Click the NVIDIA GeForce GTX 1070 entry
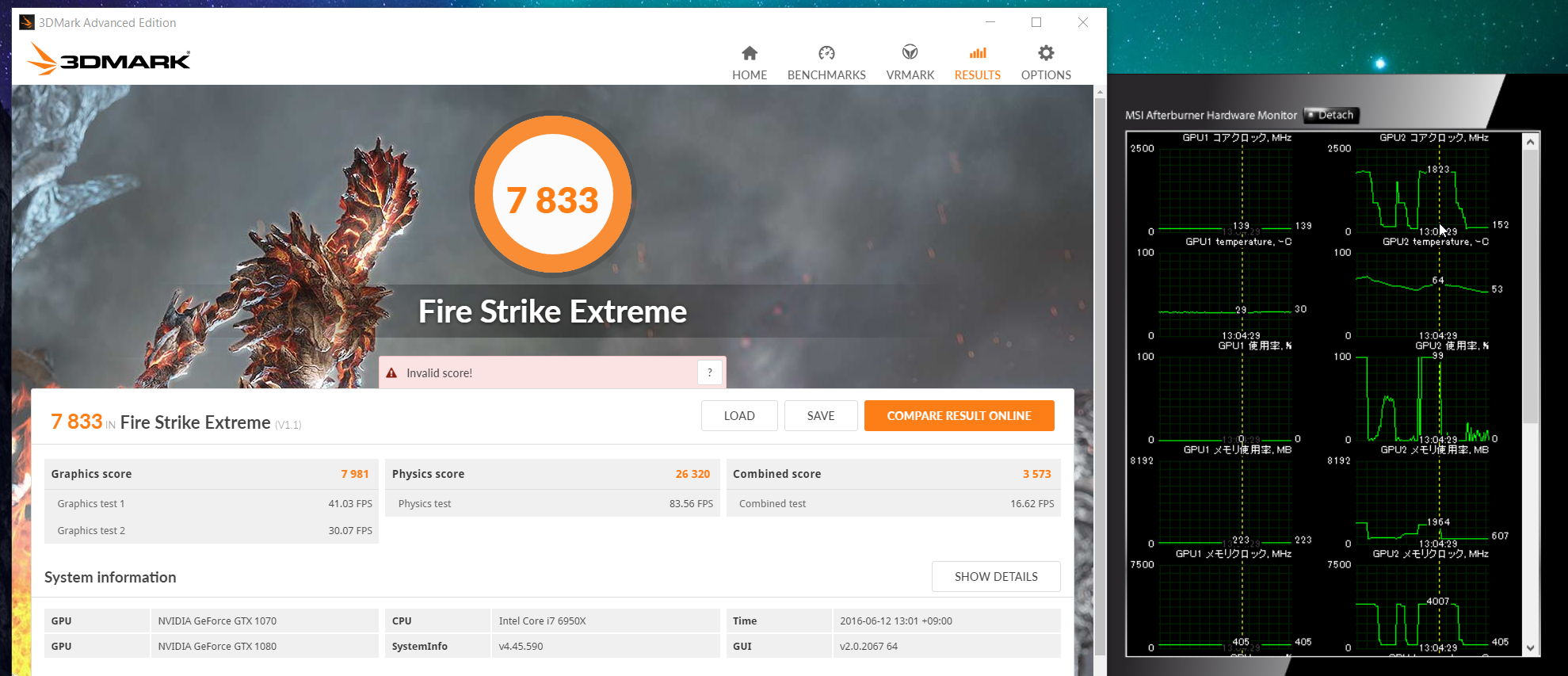The image size is (1568, 676). (217, 621)
